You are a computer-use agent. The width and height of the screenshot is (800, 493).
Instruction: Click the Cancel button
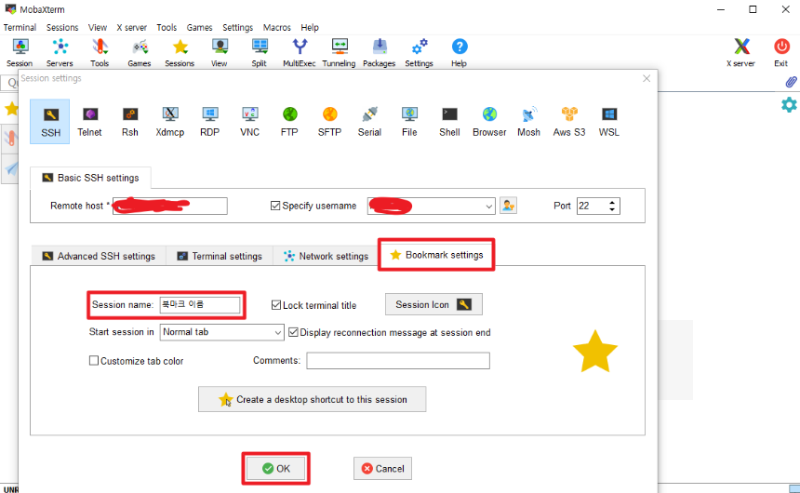[x=383, y=469]
